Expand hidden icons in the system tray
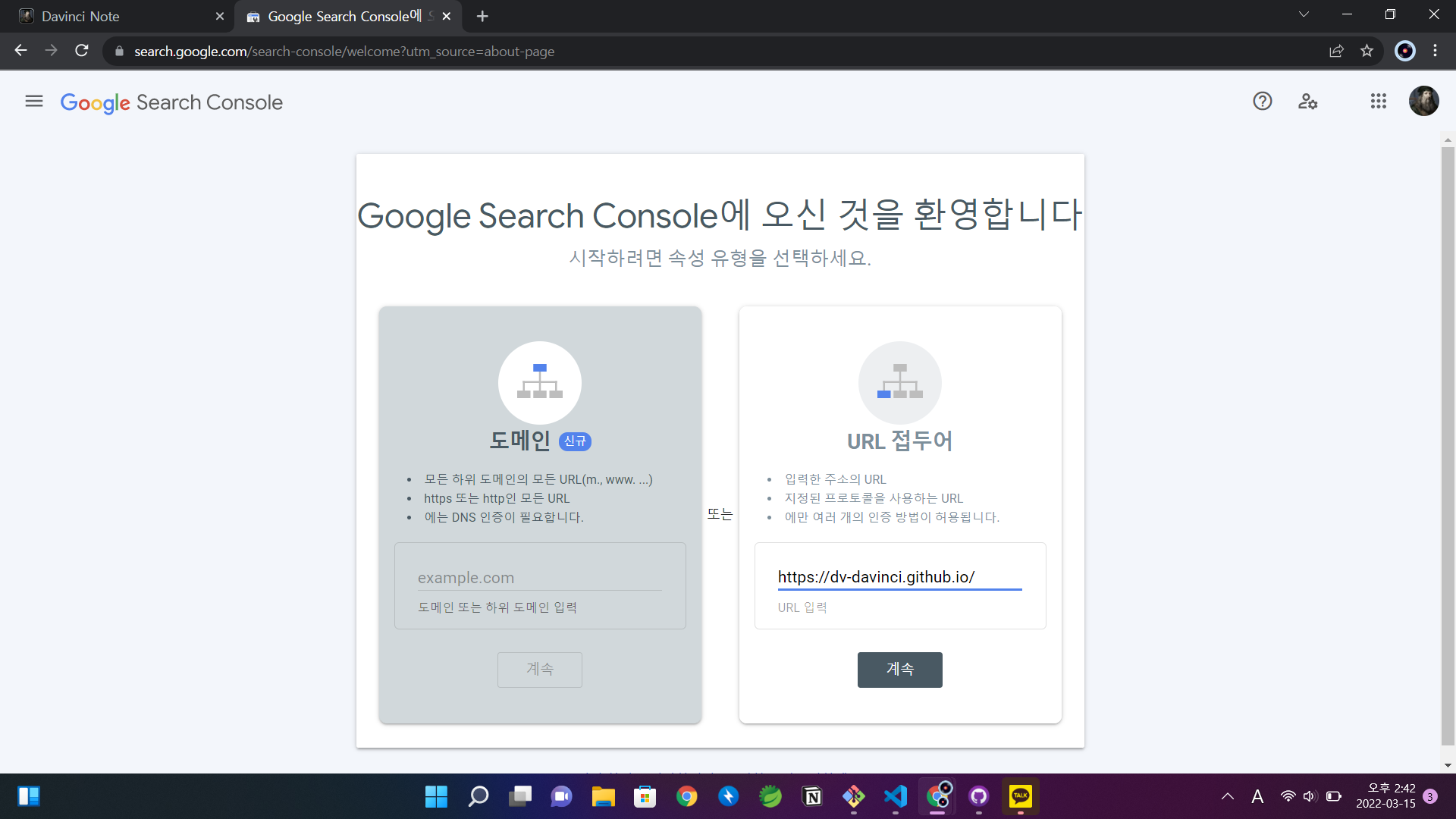This screenshot has width=1456, height=819. (1228, 796)
